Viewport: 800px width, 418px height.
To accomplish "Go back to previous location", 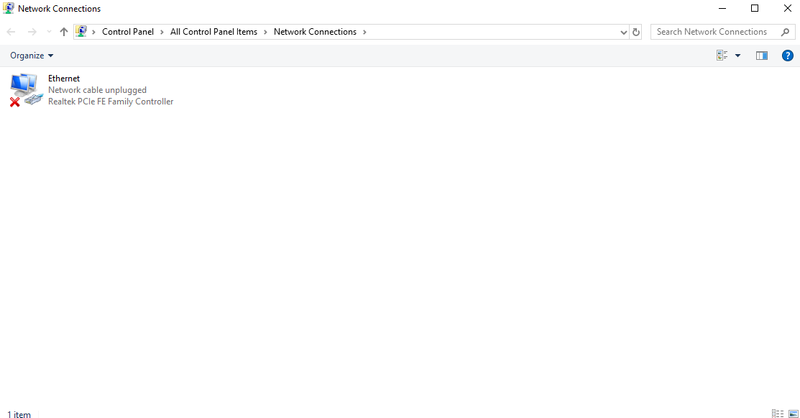I will coord(11,32).
